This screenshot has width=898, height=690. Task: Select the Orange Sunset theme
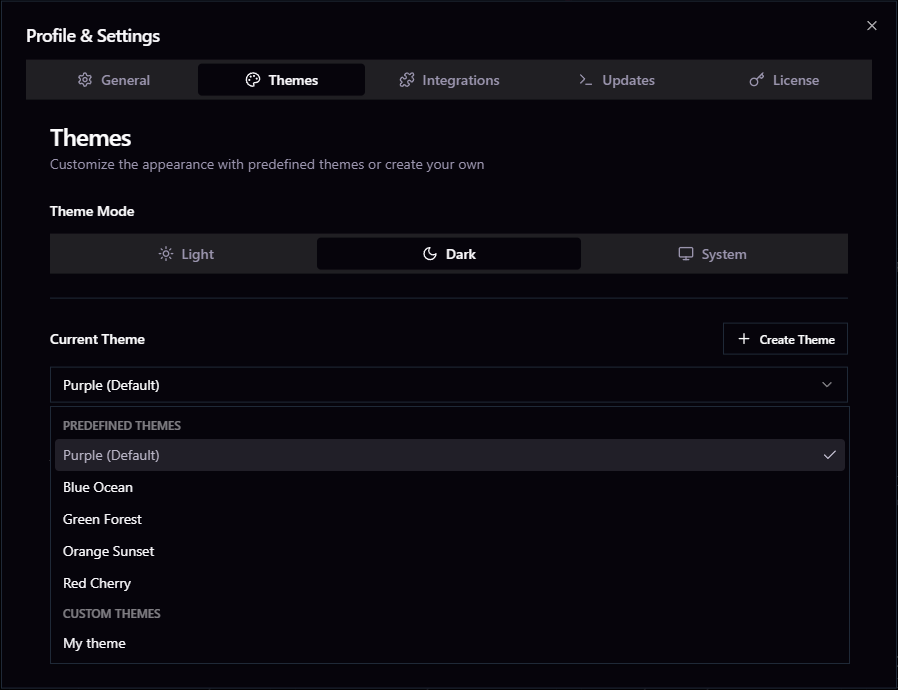[x=108, y=551]
